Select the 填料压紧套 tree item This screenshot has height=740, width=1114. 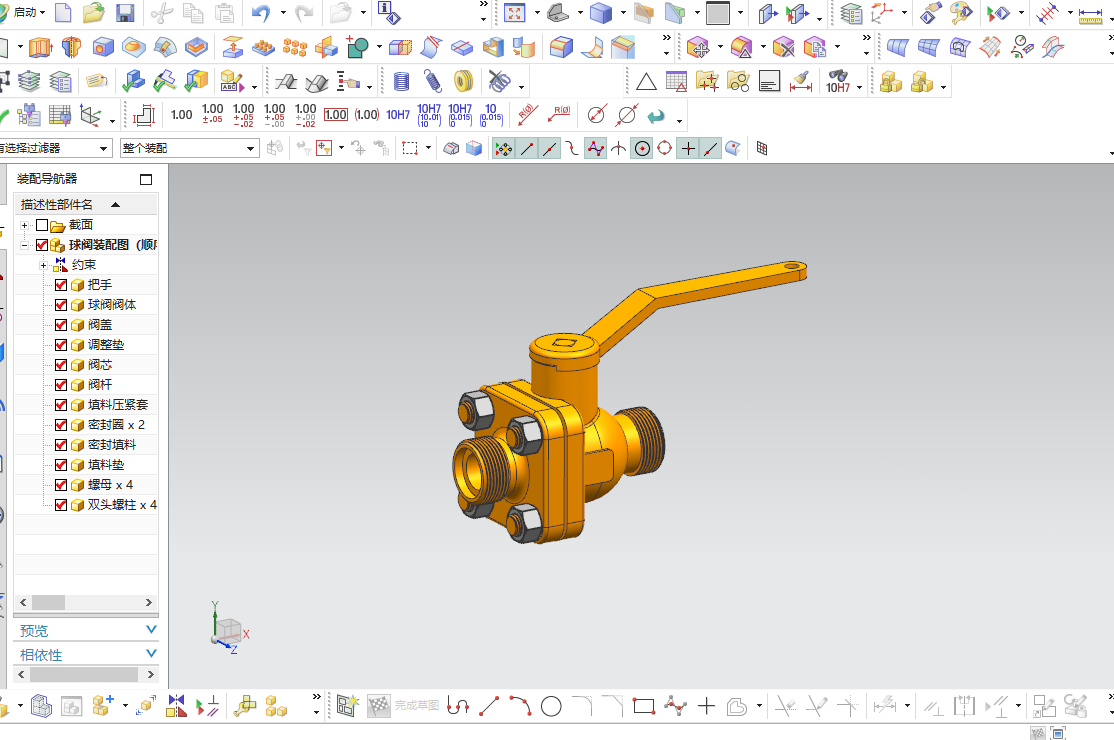pos(118,405)
